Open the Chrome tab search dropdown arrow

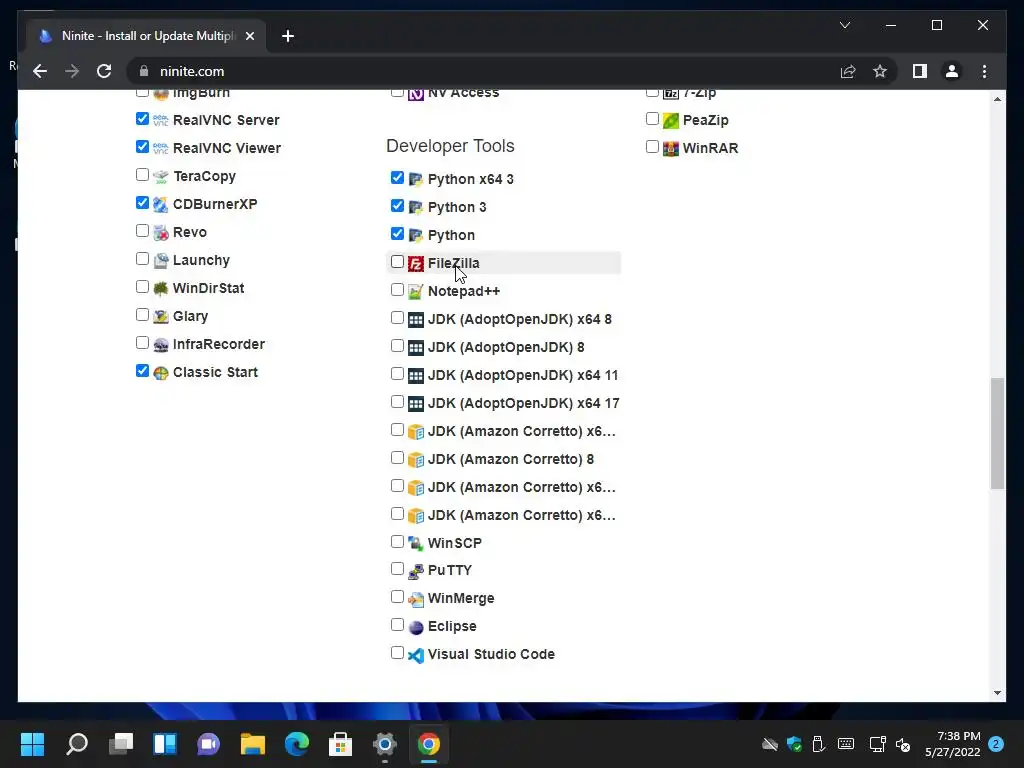click(844, 25)
